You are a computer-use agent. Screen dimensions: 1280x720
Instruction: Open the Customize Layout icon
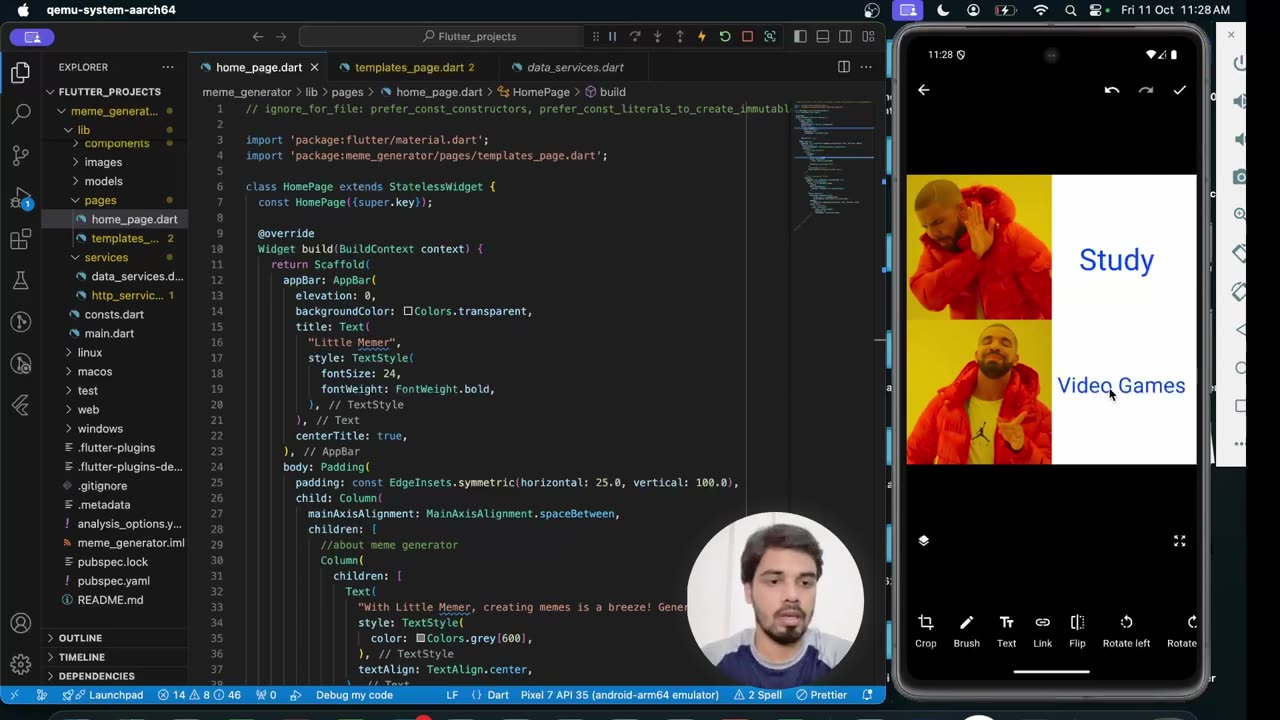[868, 36]
